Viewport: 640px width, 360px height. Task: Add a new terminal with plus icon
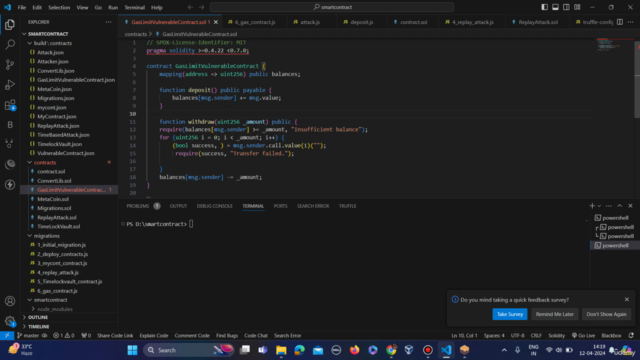[592, 206]
